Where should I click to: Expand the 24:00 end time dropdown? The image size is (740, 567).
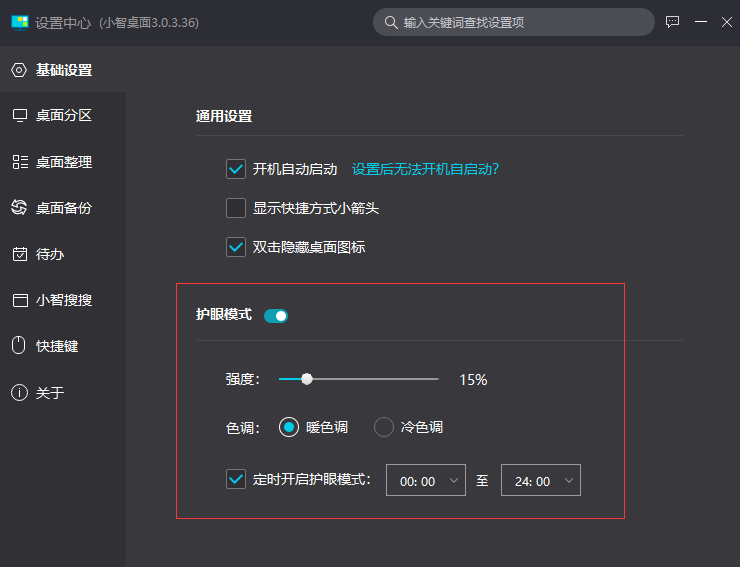(540, 480)
